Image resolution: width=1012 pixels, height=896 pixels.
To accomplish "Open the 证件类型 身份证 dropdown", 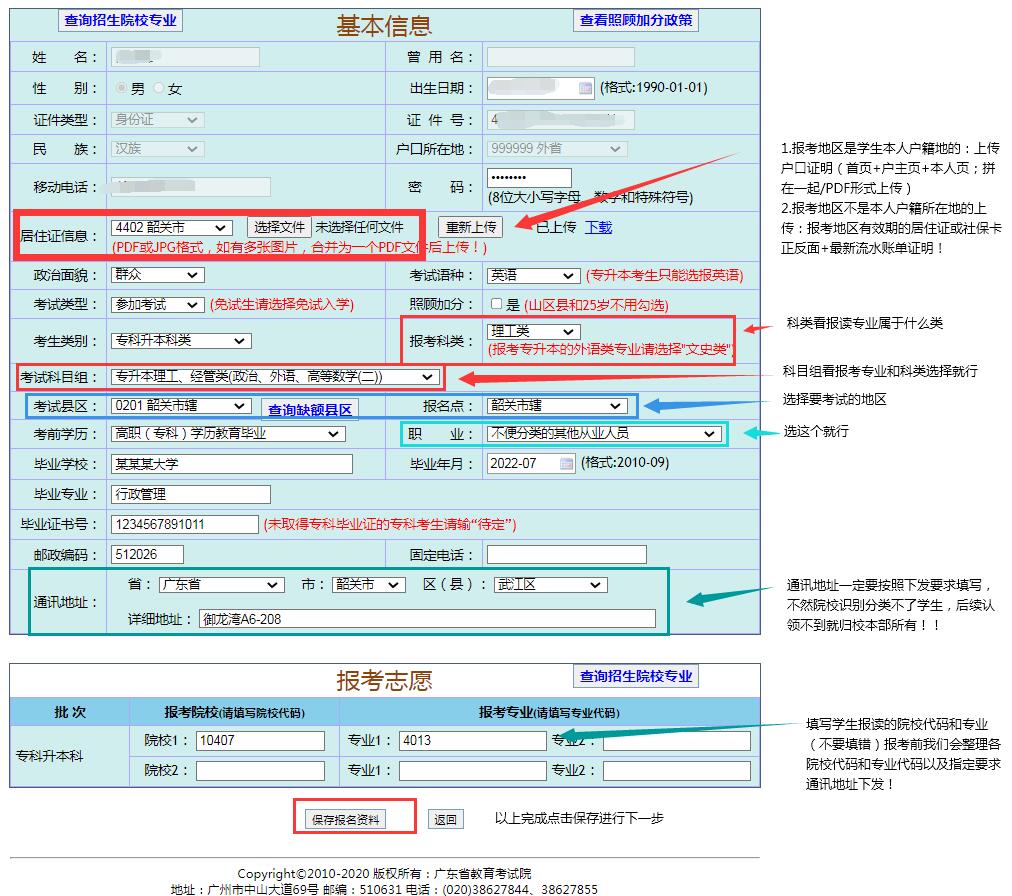I will pyautogui.click(x=157, y=119).
